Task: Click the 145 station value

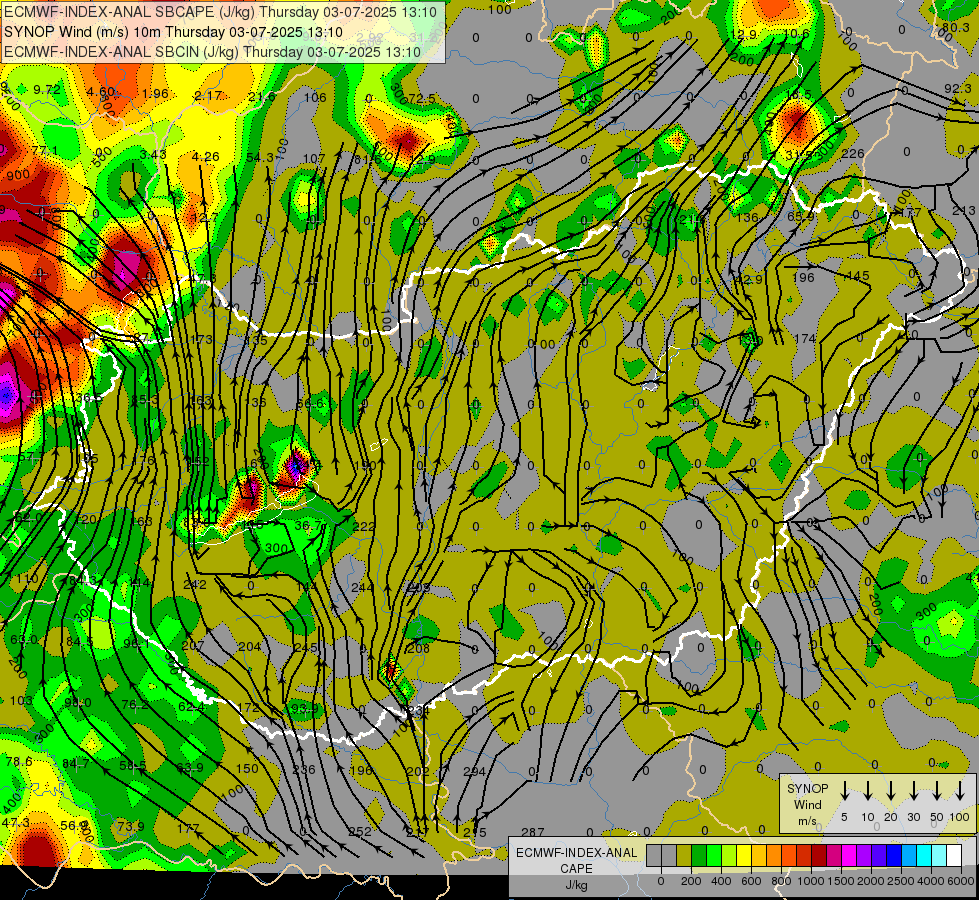Action: tap(858, 275)
